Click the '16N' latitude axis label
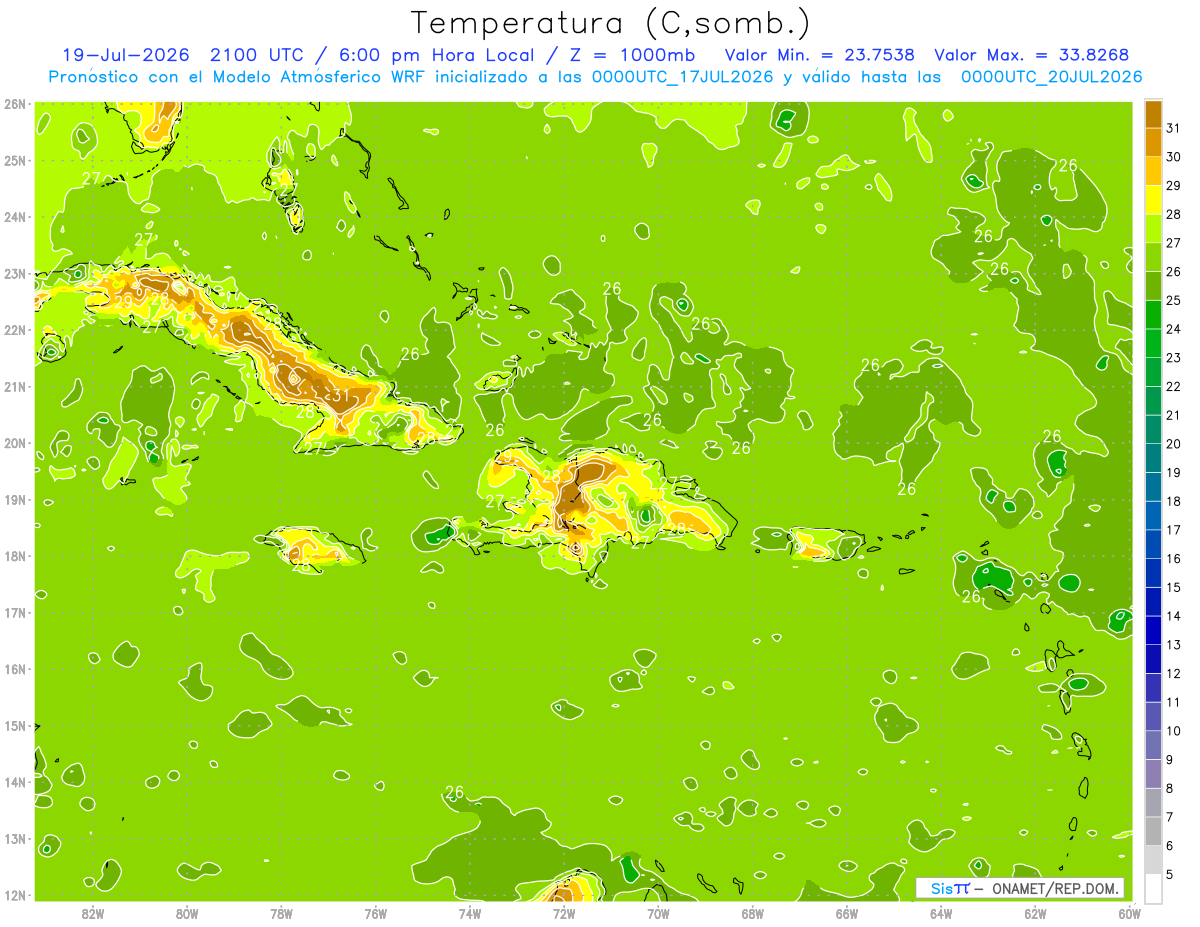Viewport: 1200px width, 927px height. pos(15,669)
